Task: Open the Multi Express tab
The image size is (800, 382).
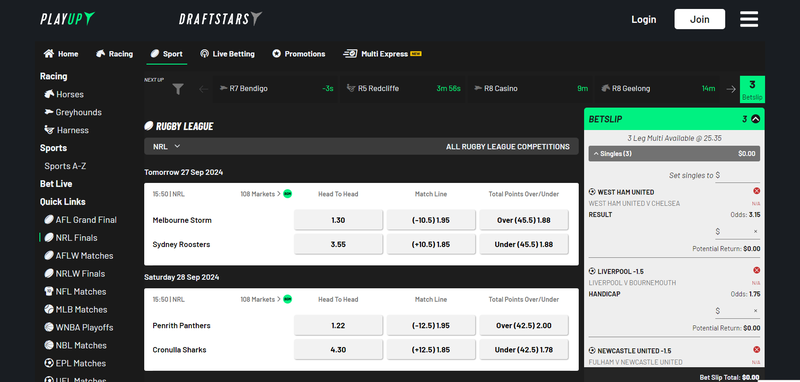Action: tap(382, 54)
